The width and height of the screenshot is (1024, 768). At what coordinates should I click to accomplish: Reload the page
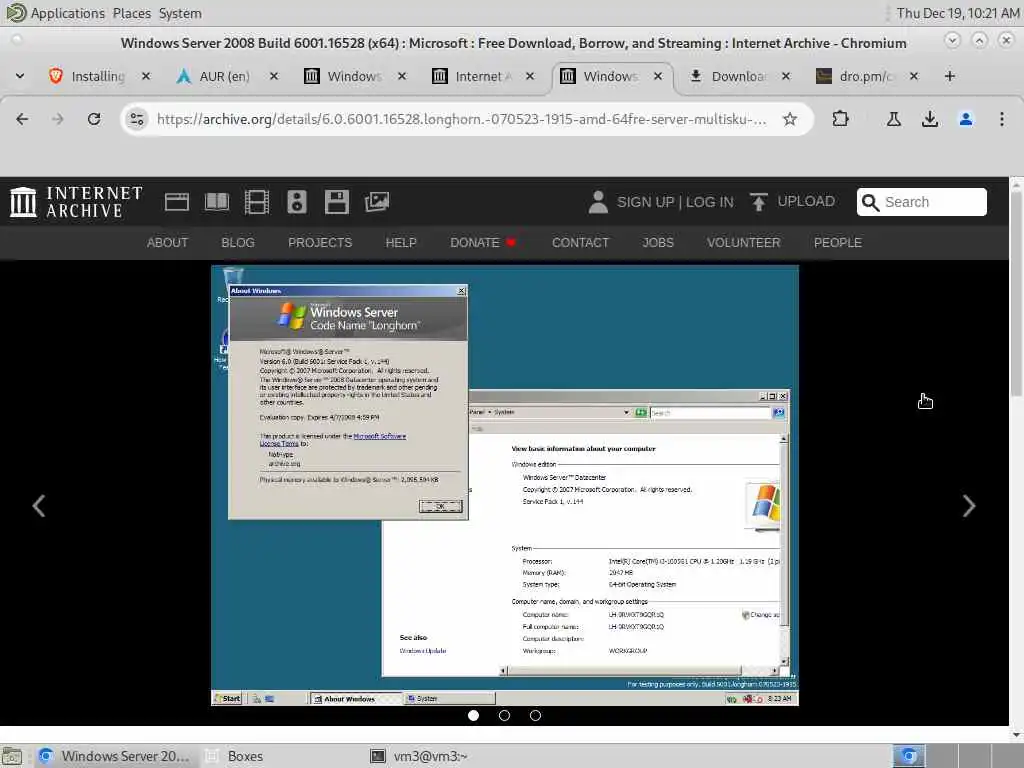click(94, 119)
